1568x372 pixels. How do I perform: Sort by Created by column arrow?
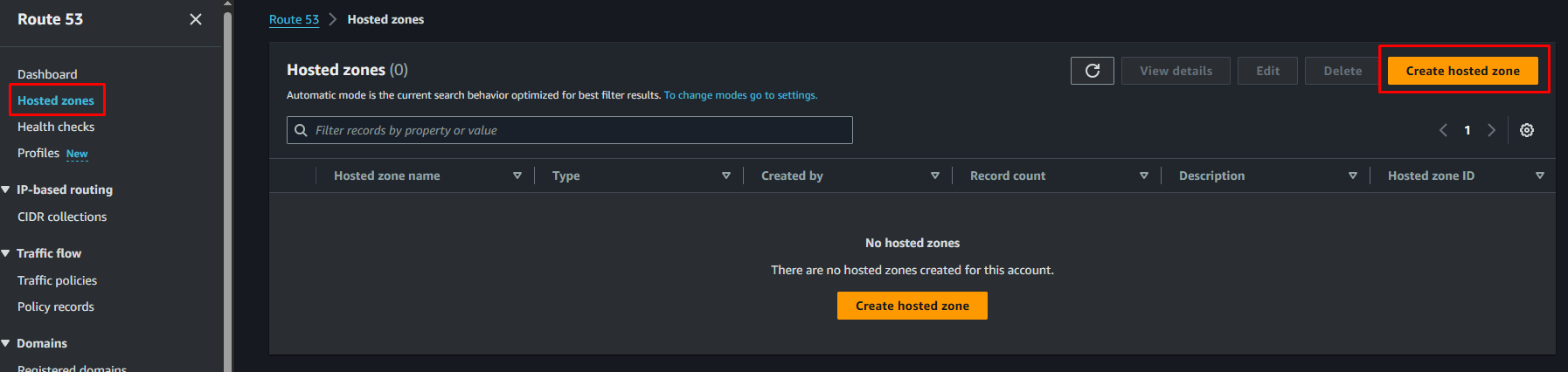(935, 176)
